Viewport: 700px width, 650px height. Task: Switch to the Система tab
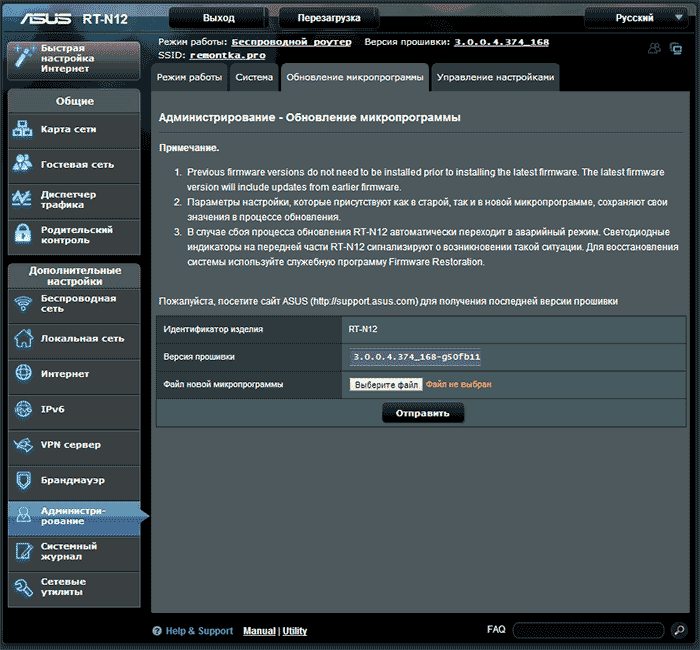click(253, 77)
